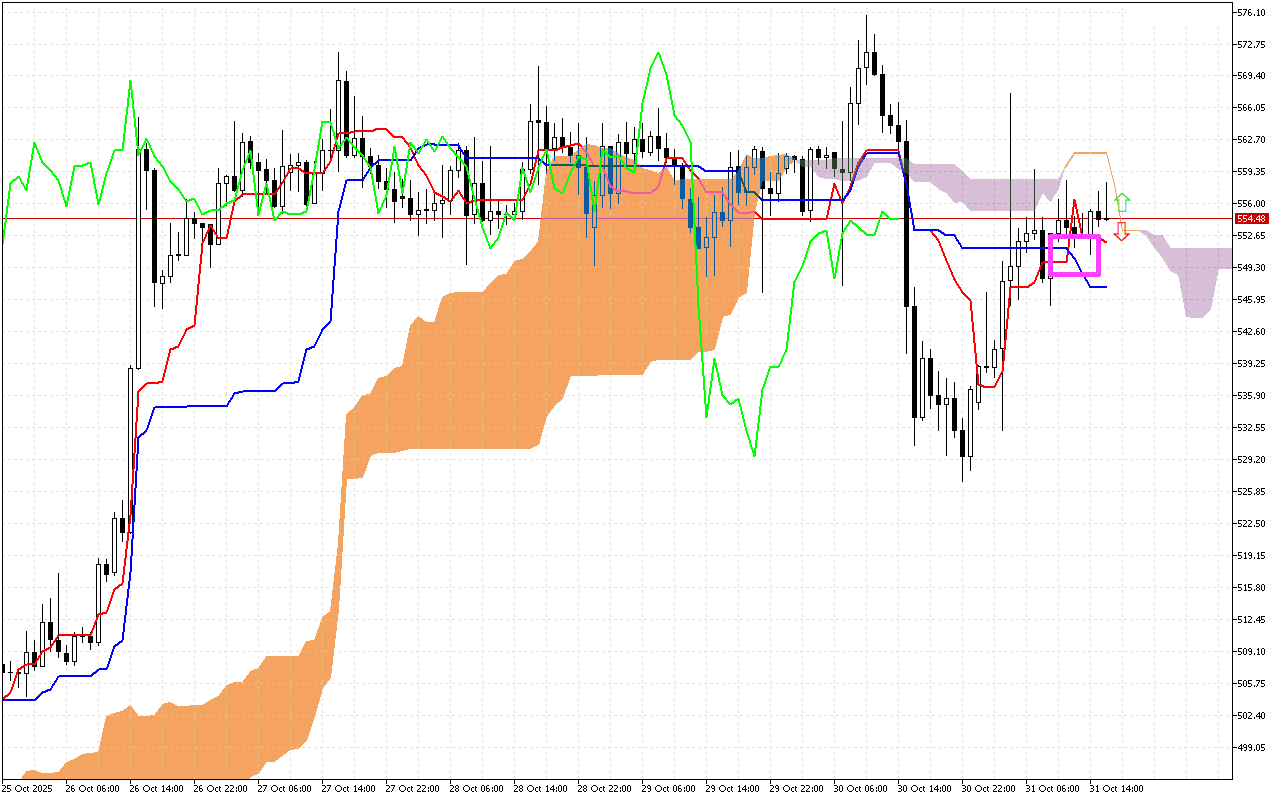The width and height of the screenshot is (1280, 800).
Task: Click the 28 Oct 14:00 time label
Action: [540, 788]
